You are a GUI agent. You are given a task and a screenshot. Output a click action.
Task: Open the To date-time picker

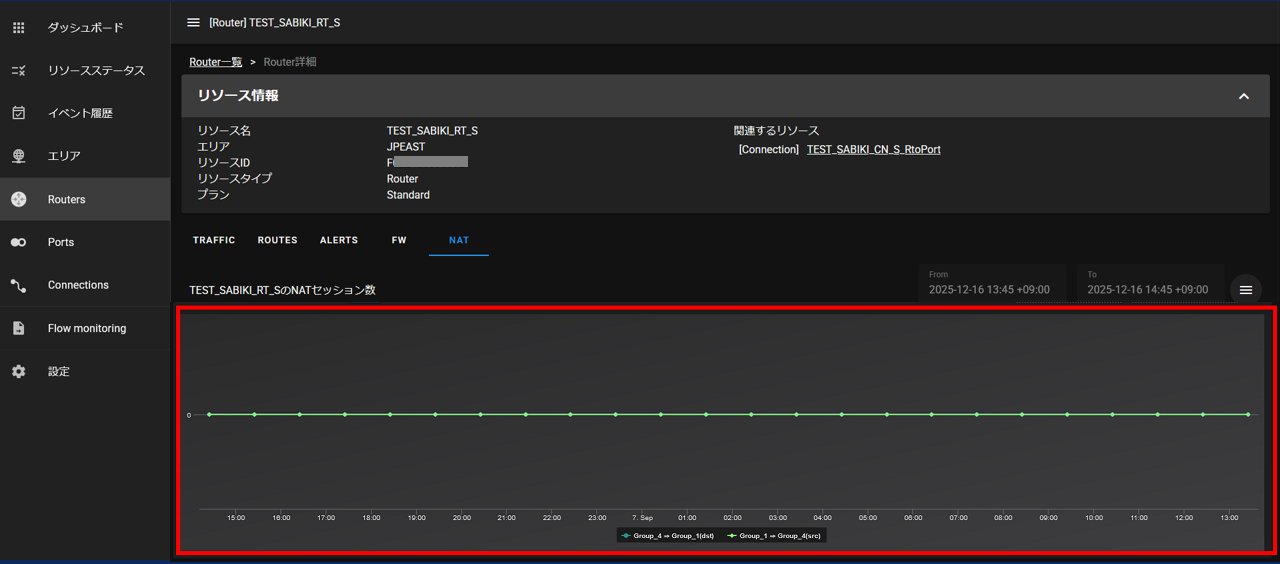pos(1147,289)
